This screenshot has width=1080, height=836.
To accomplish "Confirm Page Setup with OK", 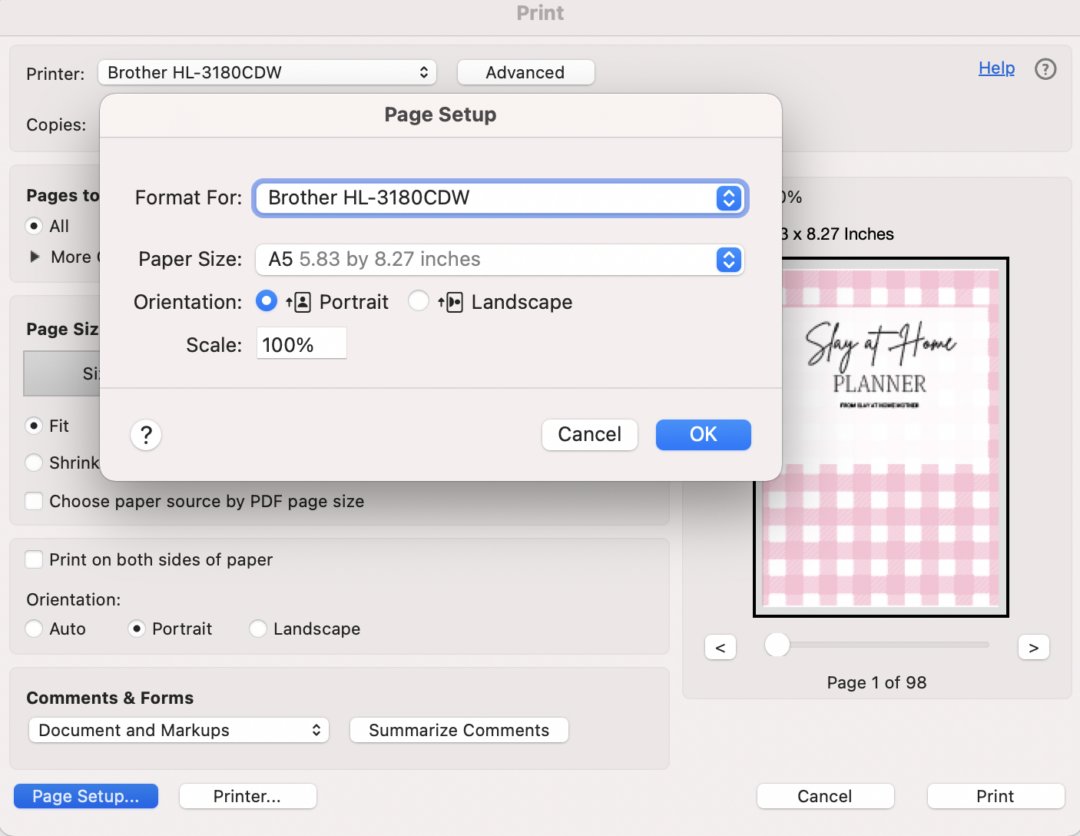I will (703, 434).
